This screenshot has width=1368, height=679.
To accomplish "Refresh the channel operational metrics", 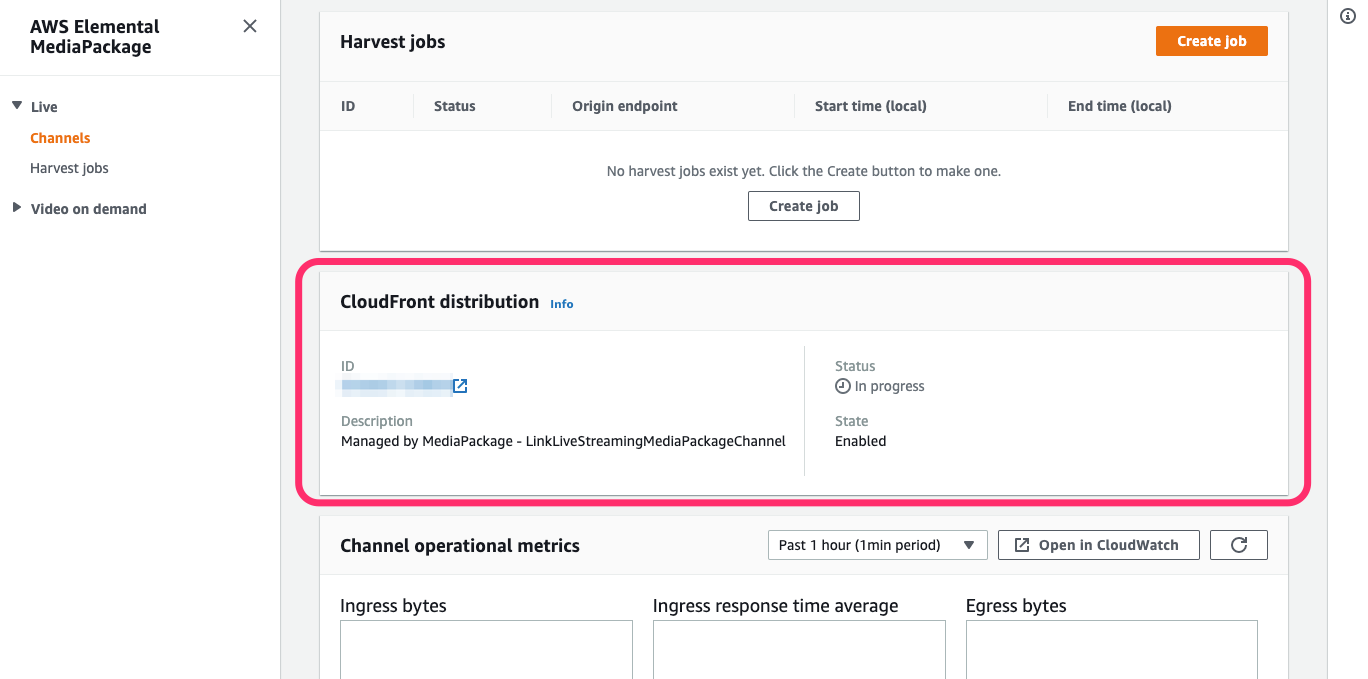I will [1238, 545].
